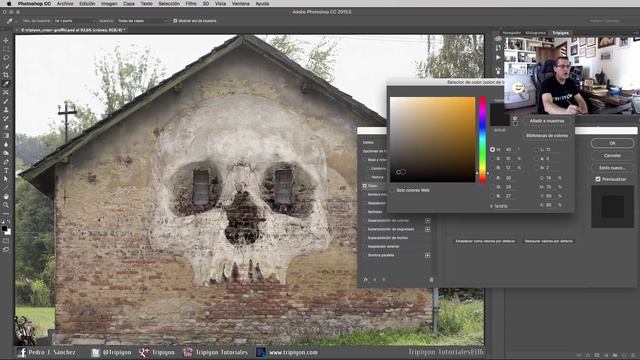Change screen mode icon at toolbar bottom

pos(6,249)
